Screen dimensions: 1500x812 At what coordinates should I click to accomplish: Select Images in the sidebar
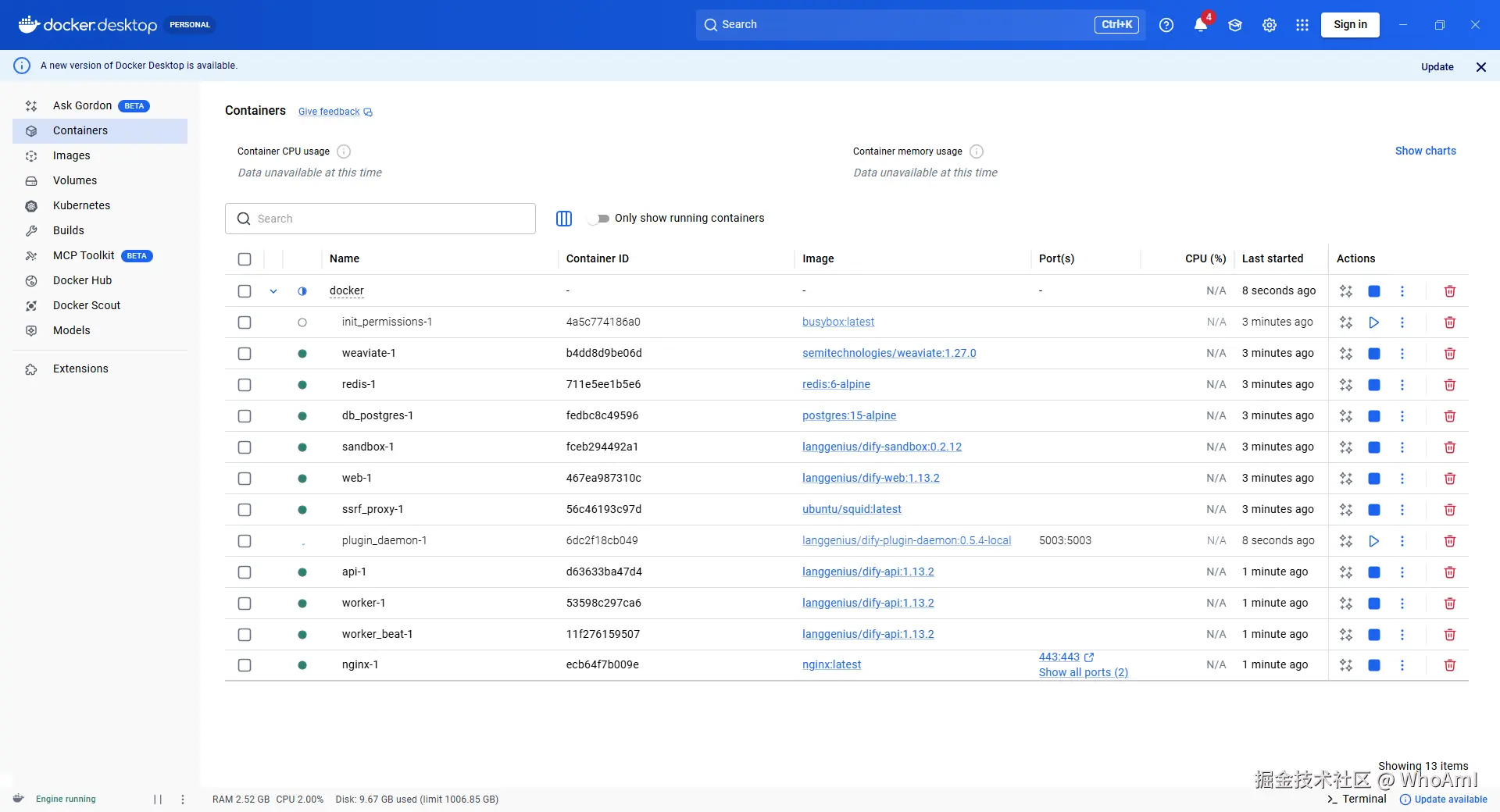[72, 155]
